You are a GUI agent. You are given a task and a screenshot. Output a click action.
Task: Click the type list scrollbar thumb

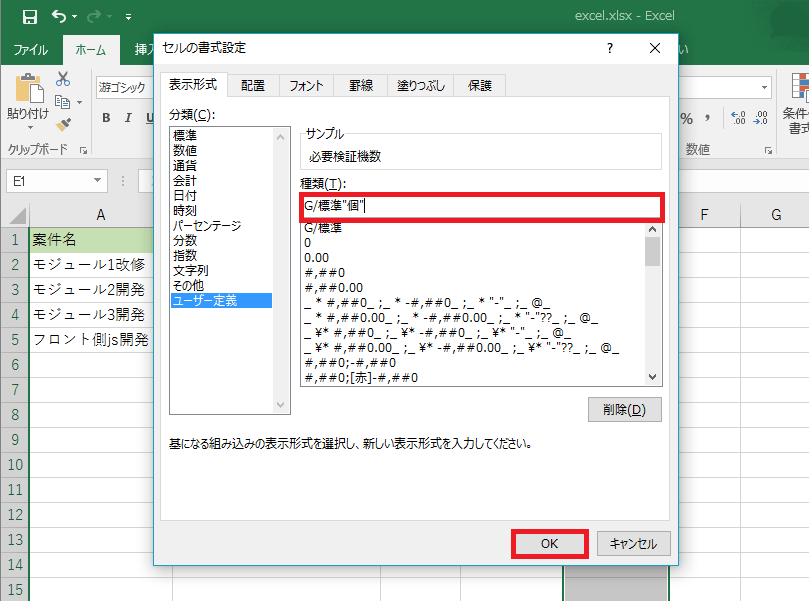(x=653, y=252)
